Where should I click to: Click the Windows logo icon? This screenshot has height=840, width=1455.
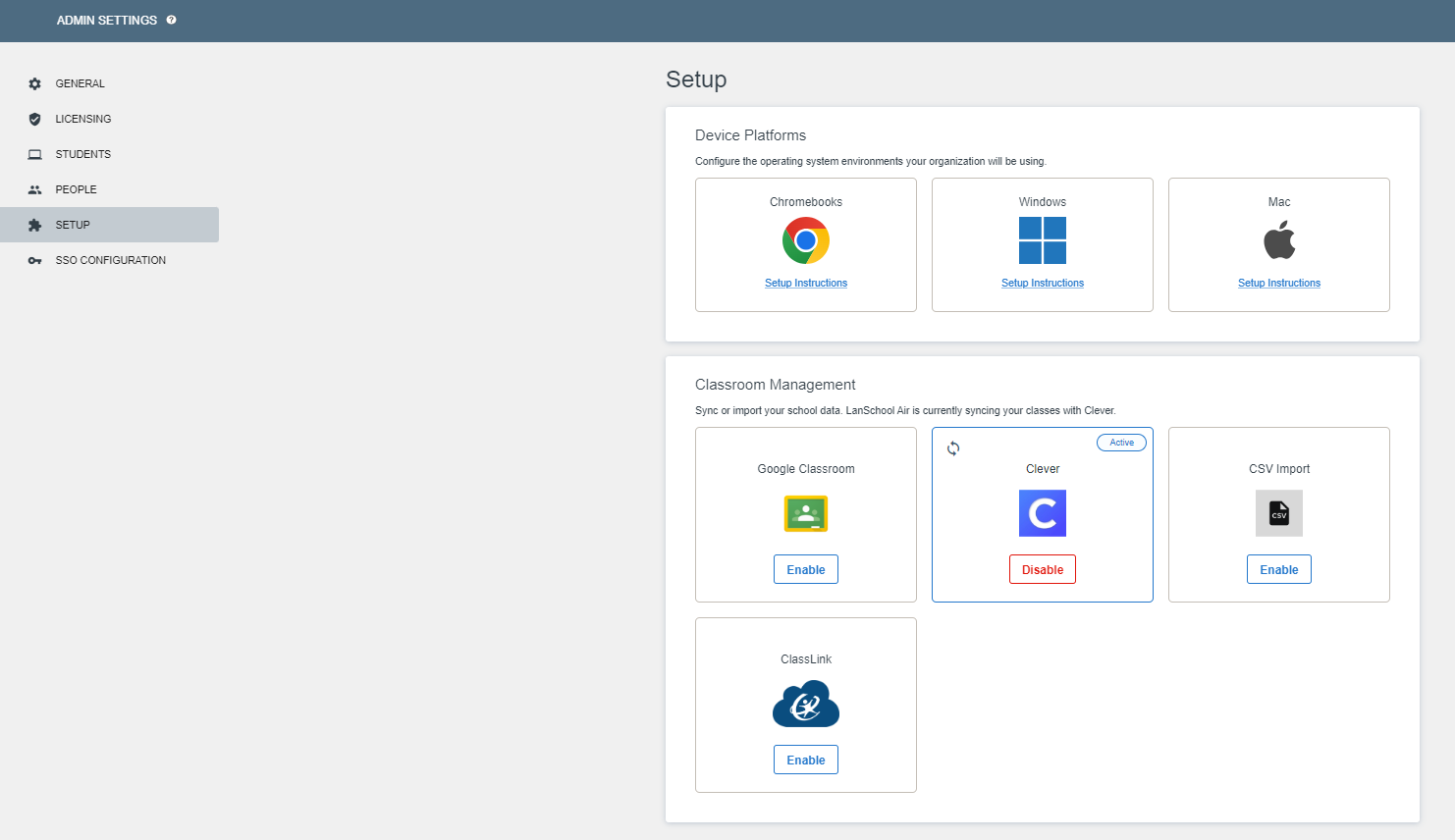(x=1043, y=240)
